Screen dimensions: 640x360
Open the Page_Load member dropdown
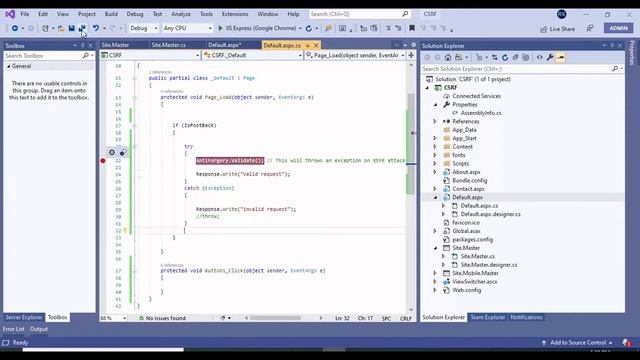[355, 55]
